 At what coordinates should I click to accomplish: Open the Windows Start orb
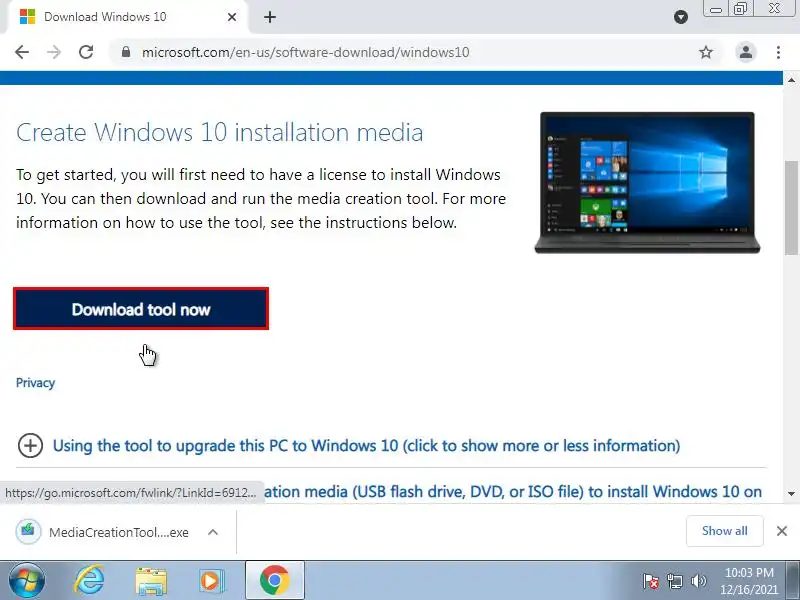pyautogui.click(x=27, y=581)
